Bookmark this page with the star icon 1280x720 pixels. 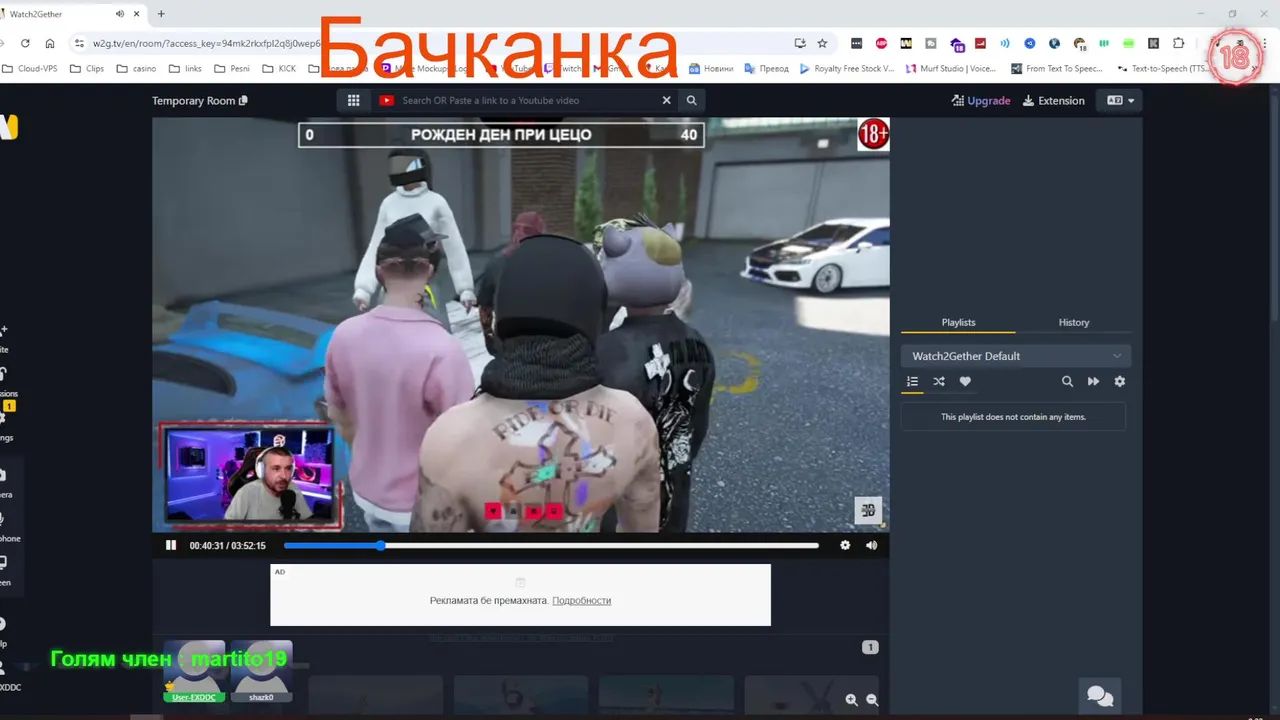(822, 43)
